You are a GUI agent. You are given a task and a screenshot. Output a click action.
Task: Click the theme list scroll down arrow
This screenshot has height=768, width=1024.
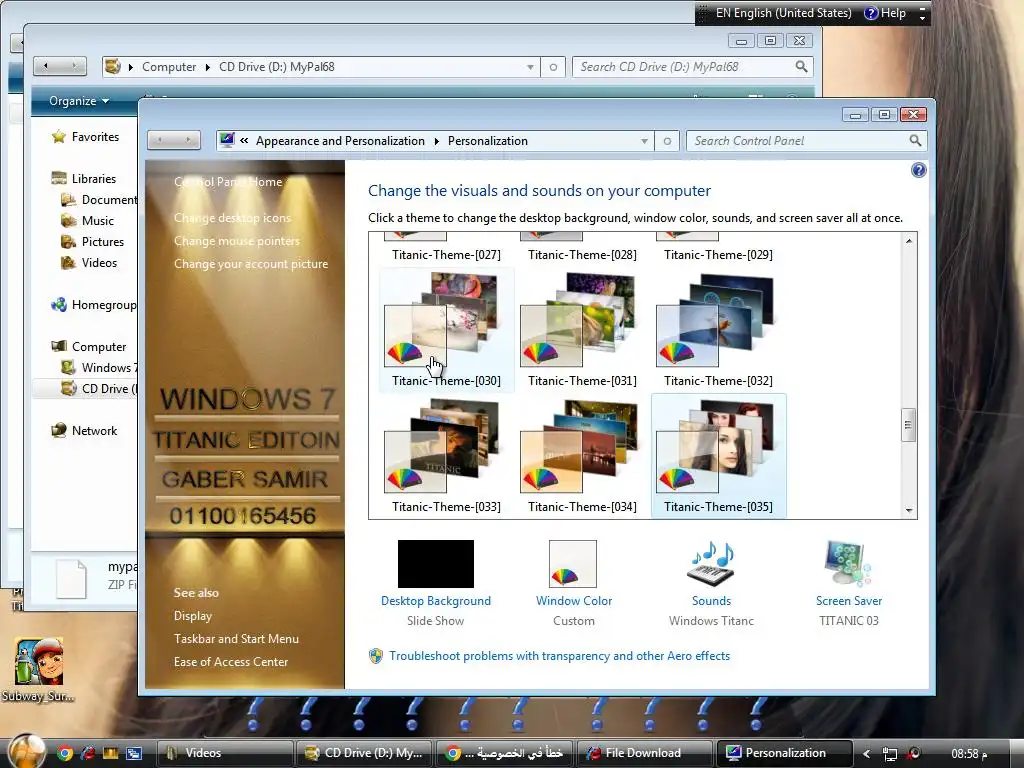908,511
